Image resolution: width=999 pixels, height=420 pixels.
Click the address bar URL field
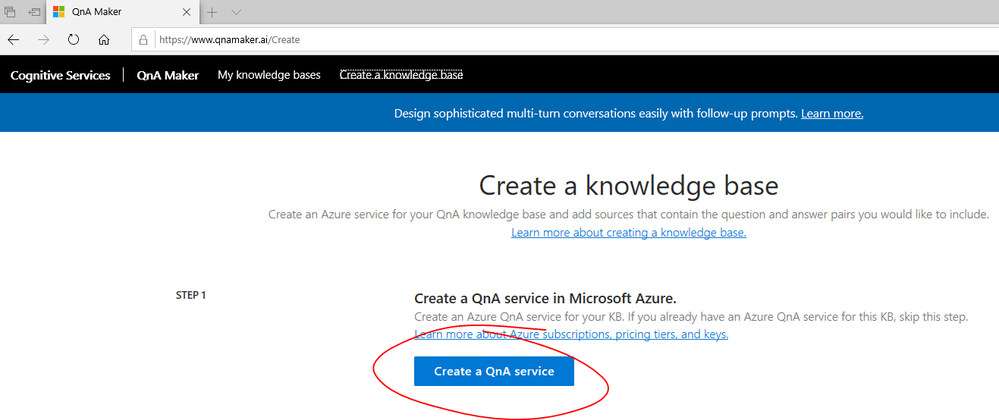[x=566, y=40]
